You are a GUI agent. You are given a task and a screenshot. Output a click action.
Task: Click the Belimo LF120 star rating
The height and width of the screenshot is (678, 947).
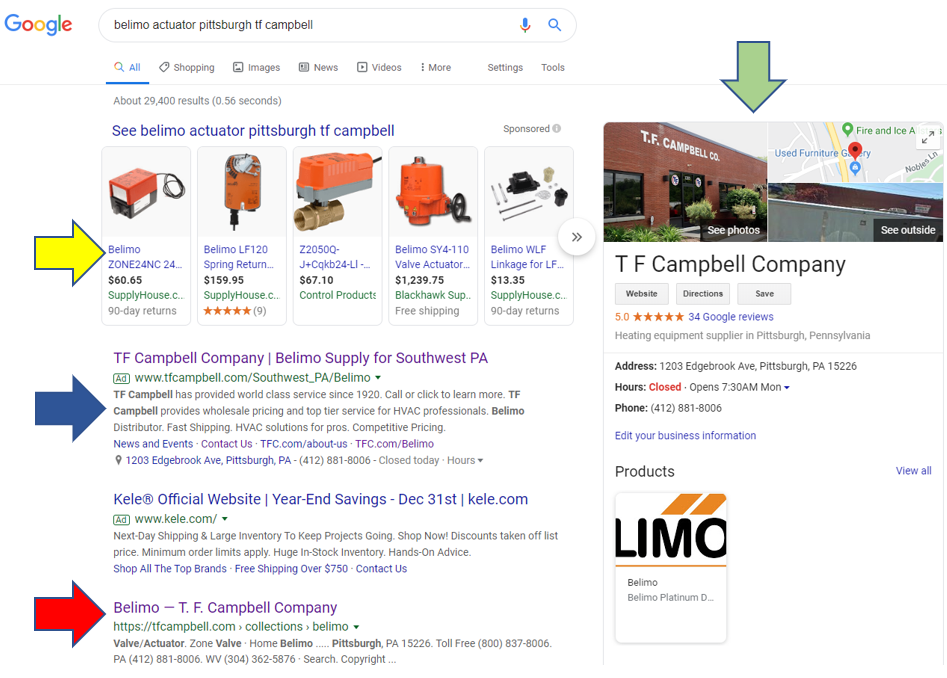[x=227, y=311]
